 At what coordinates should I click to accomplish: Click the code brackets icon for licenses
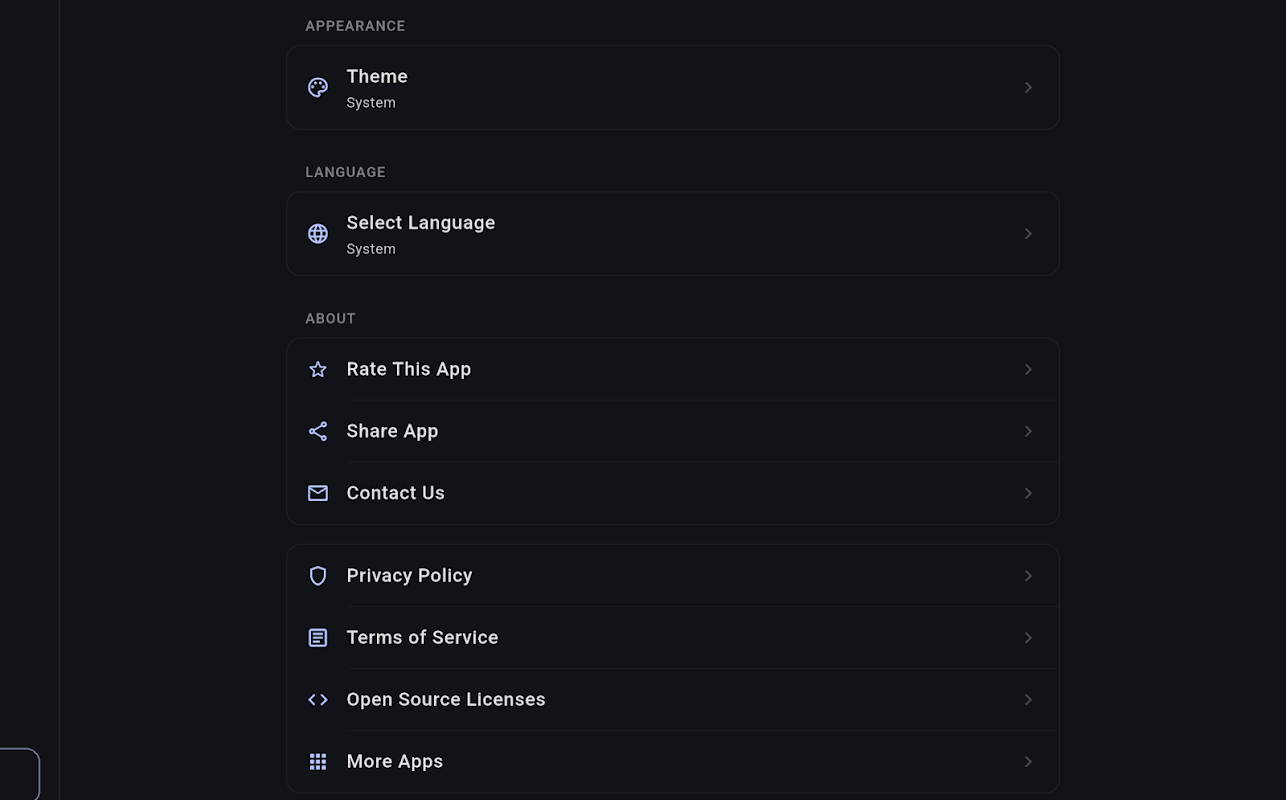click(x=318, y=700)
